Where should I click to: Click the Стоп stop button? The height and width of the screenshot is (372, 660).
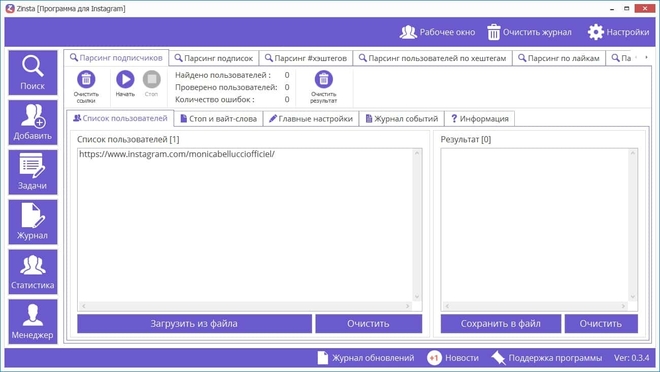(x=152, y=79)
